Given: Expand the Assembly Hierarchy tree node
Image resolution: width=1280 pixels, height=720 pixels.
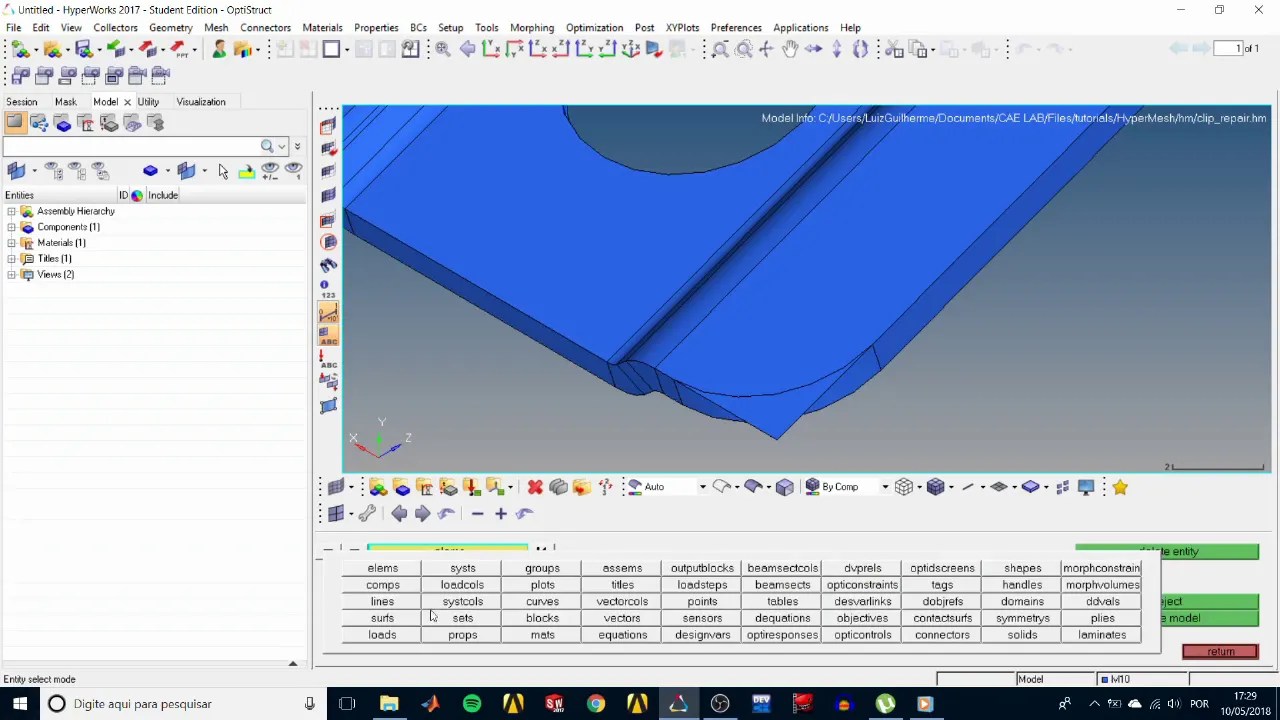Looking at the screenshot, I should coord(11,211).
